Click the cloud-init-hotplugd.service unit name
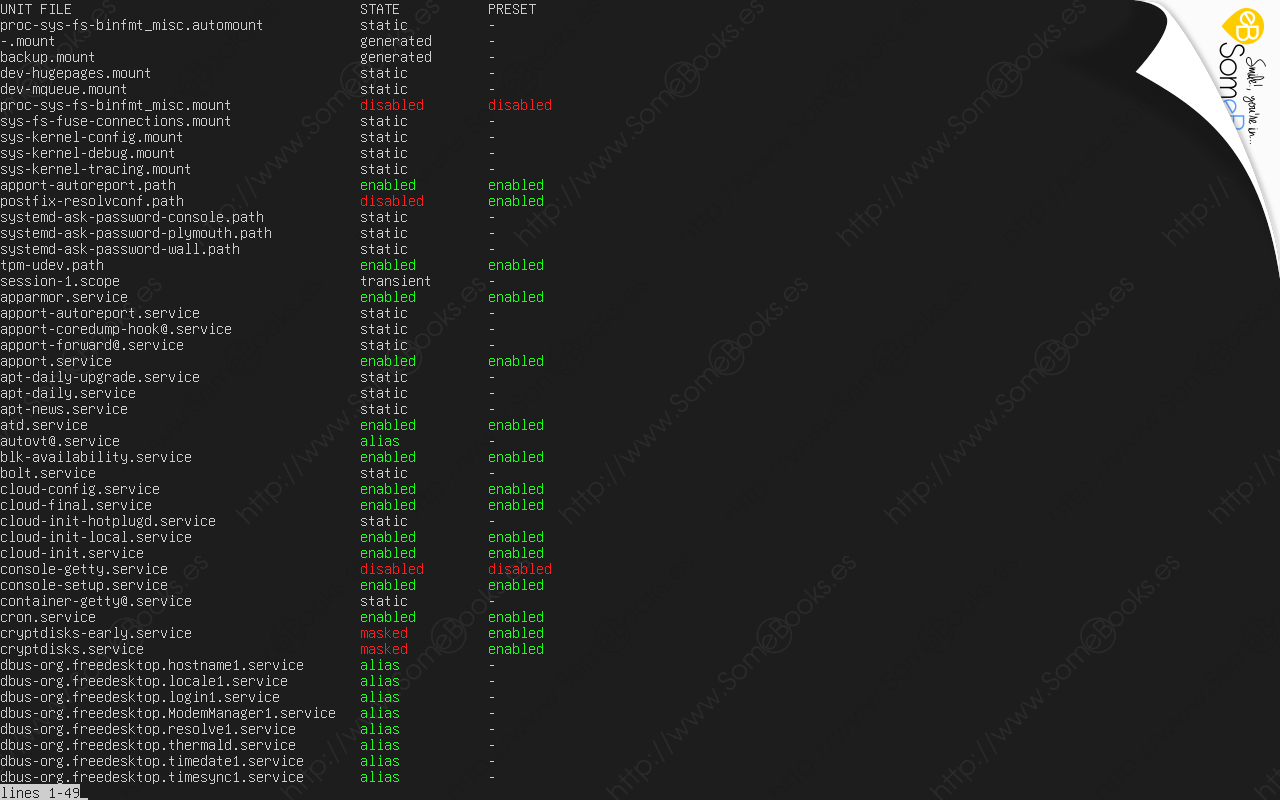The width and height of the screenshot is (1280, 800). (x=108, y=521)
